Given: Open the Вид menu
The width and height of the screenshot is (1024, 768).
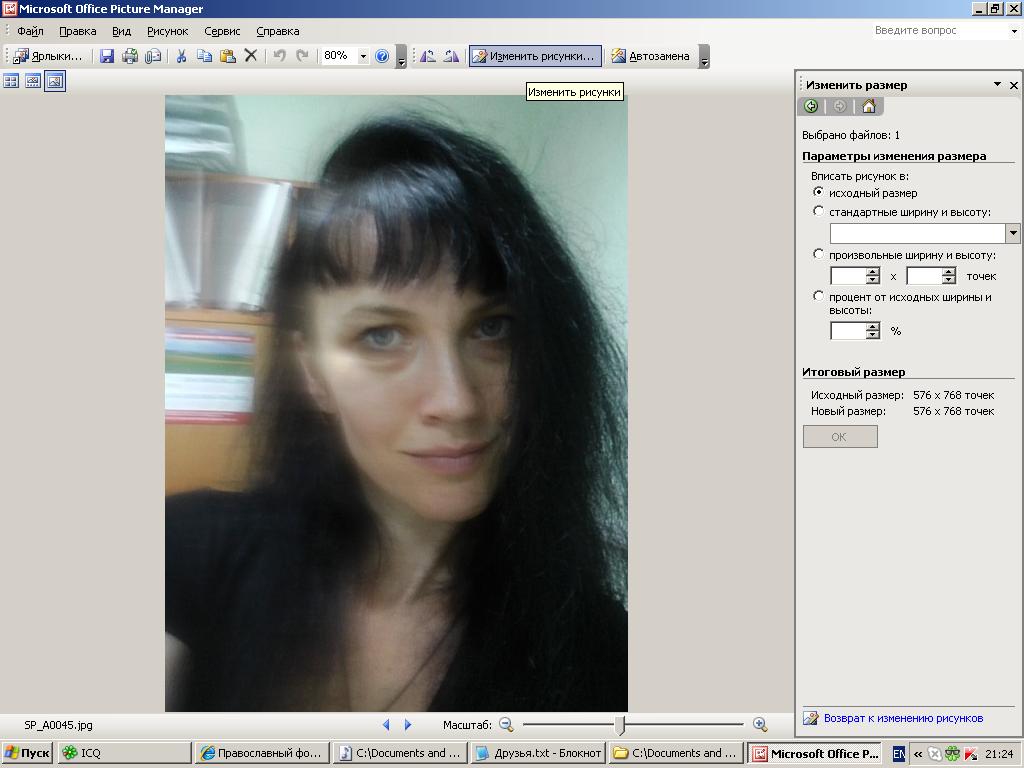Looking at the screenshot, I should 121,31.
